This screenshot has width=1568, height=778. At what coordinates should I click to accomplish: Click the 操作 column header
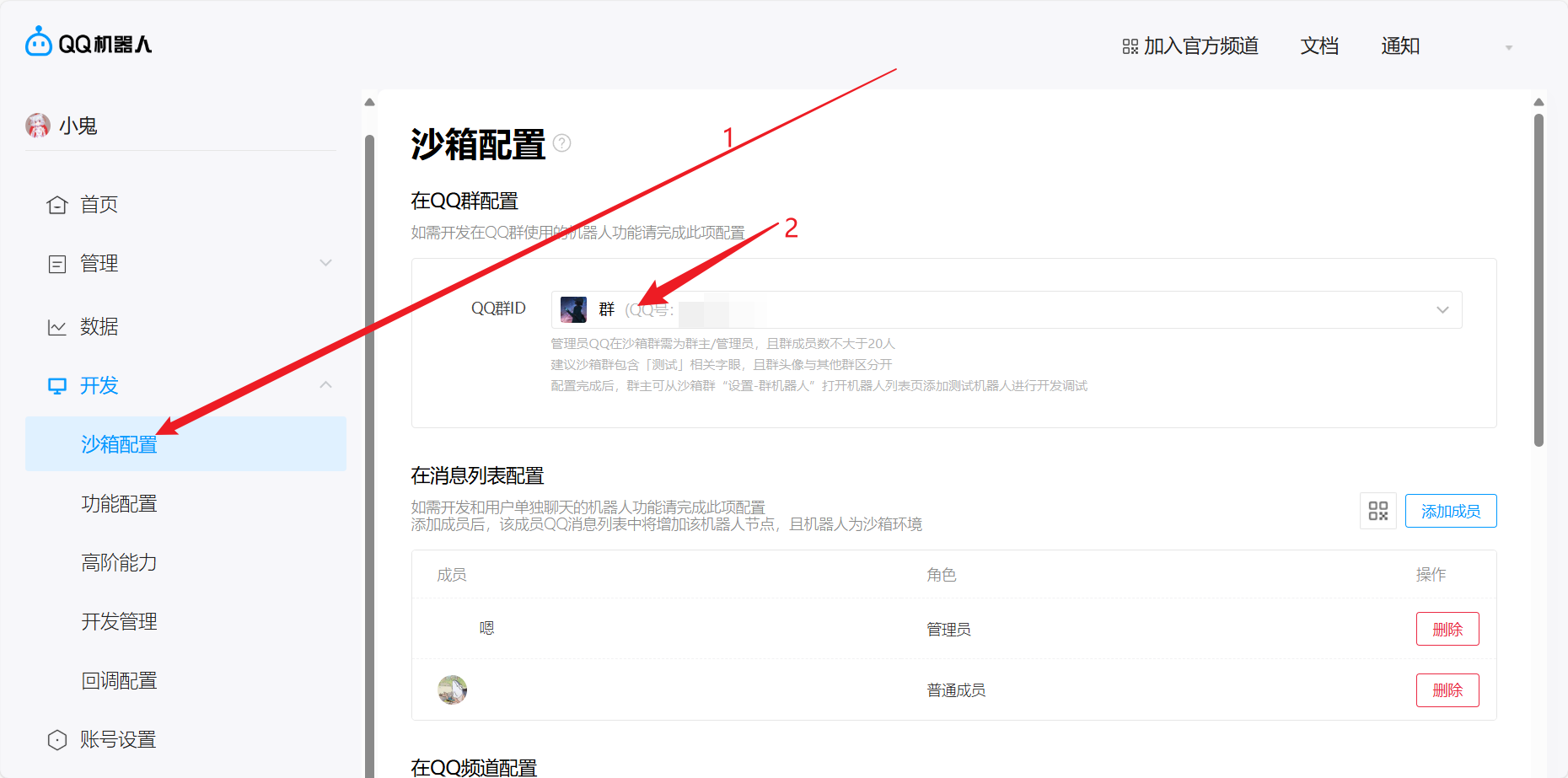(1431, 575)
